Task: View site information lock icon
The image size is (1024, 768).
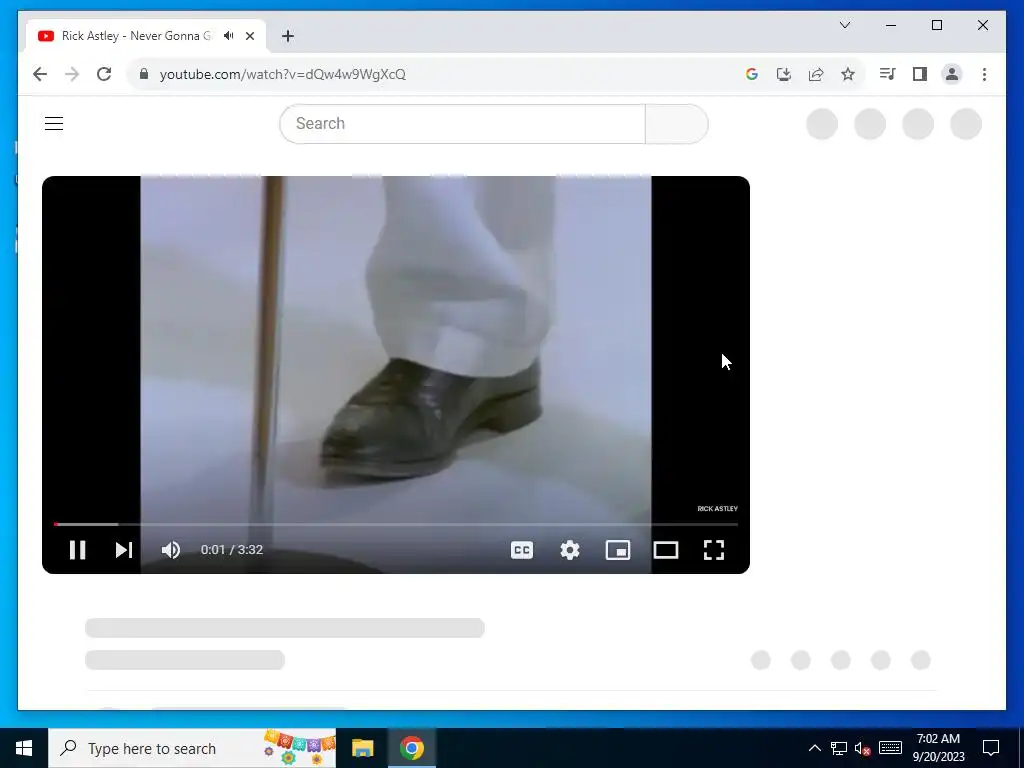Action: pyautogui.click(x=144, y=74)
